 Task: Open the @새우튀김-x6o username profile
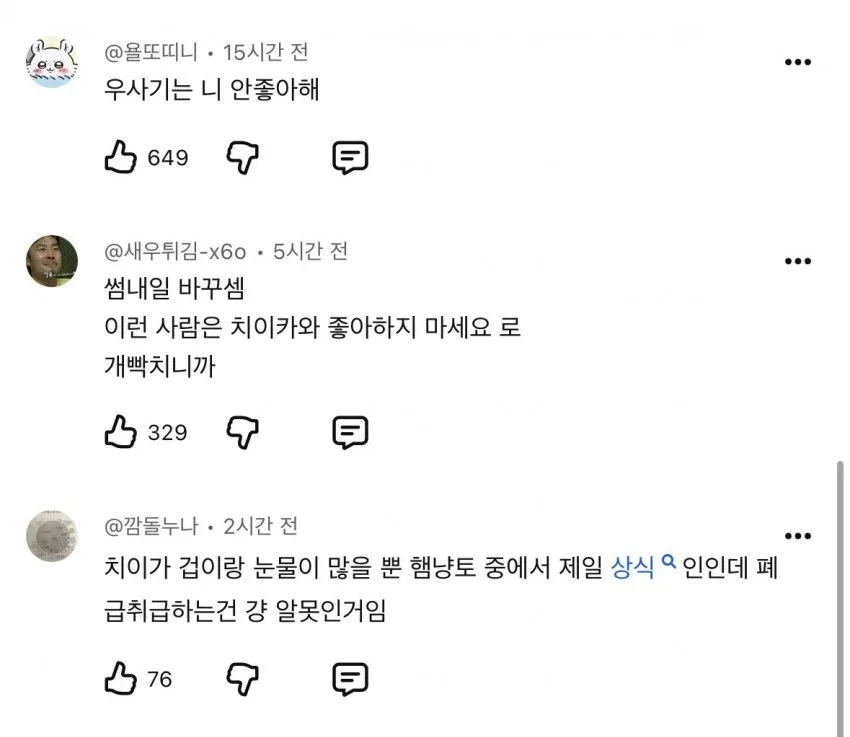click(175, 251)
